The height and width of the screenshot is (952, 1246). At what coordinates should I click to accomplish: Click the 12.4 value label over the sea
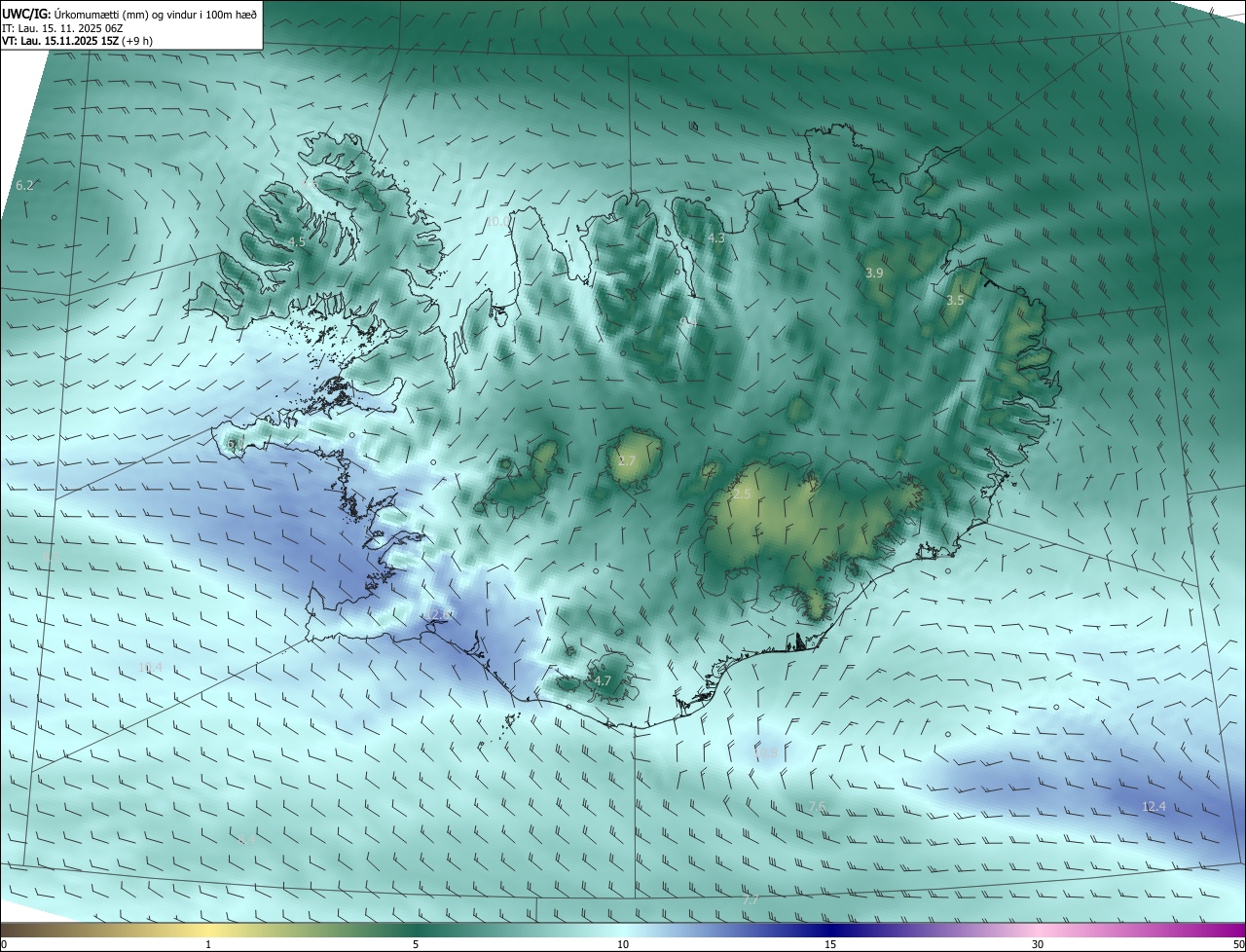click(1154, 806)
